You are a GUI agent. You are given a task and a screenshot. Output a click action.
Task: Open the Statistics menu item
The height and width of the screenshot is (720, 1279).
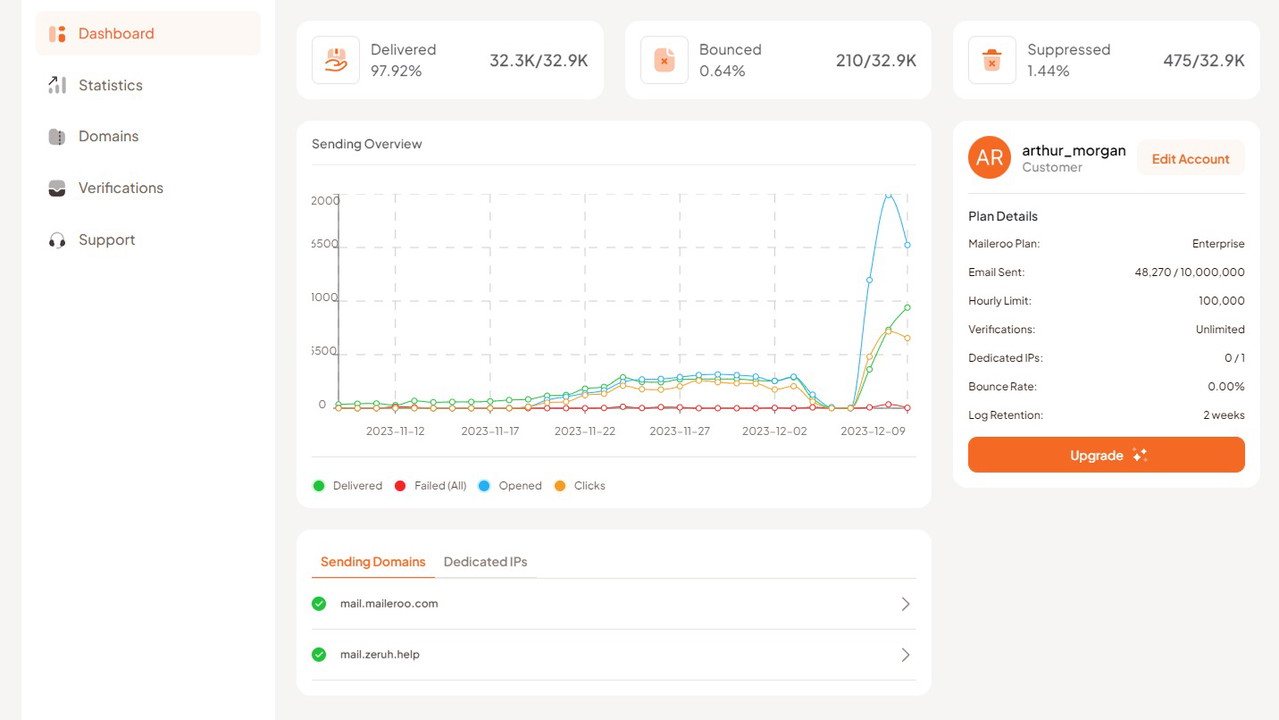click(x=110, y=85)
